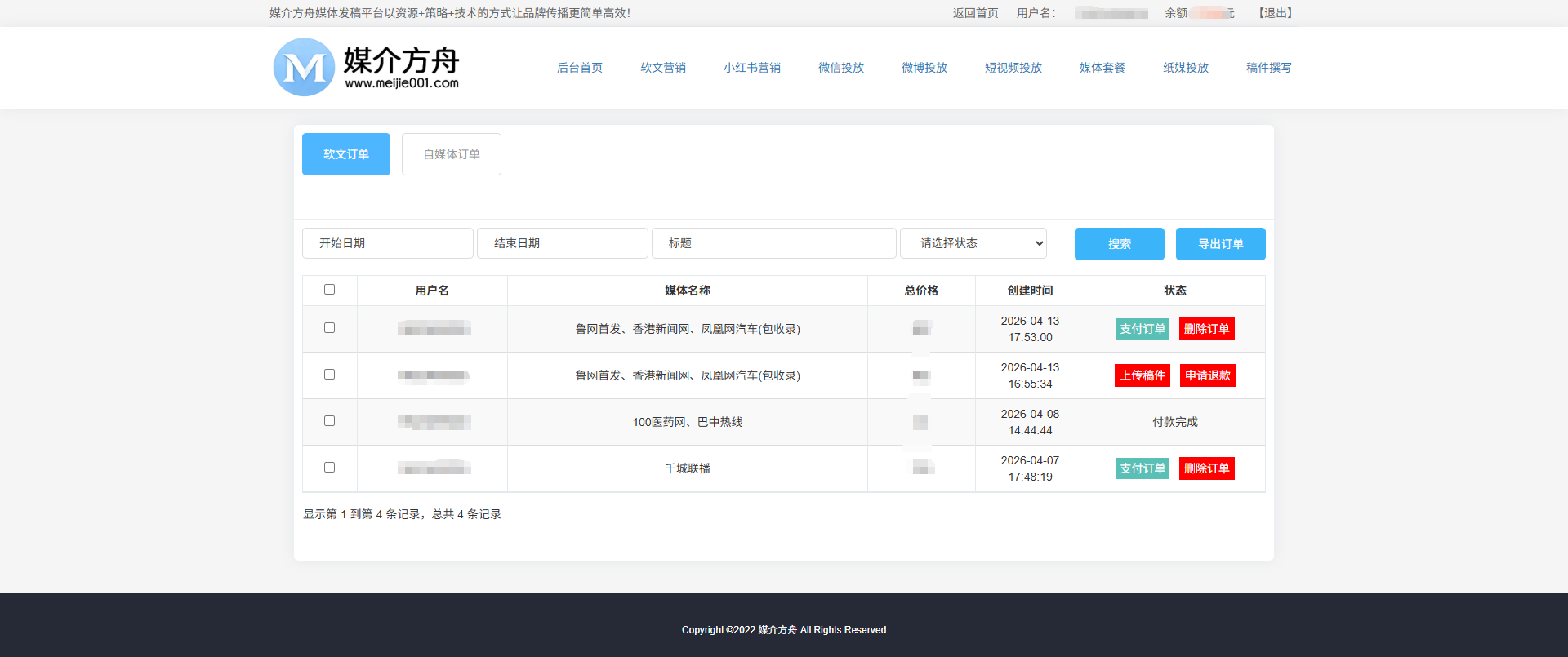Focus the 开始日期 start date field
Image resolution: width=1568 pixels, height=657 pixels.
[387, 243]
